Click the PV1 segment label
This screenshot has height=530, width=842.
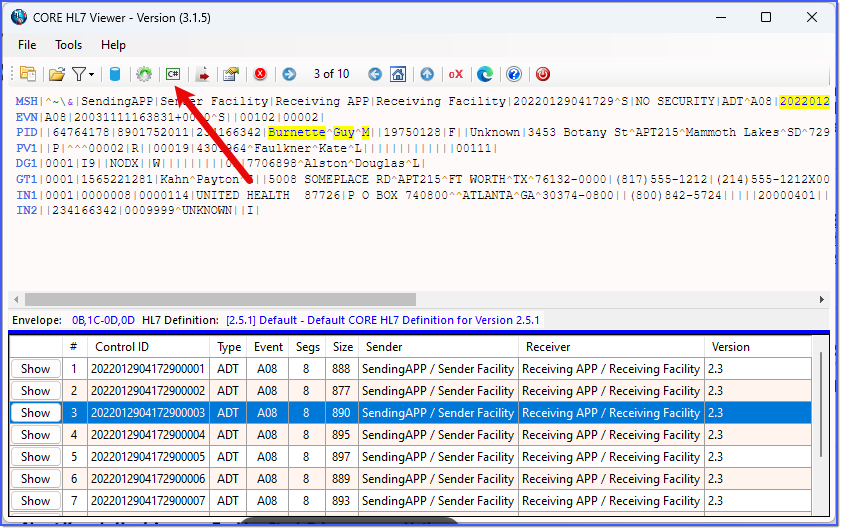point(26,148)
